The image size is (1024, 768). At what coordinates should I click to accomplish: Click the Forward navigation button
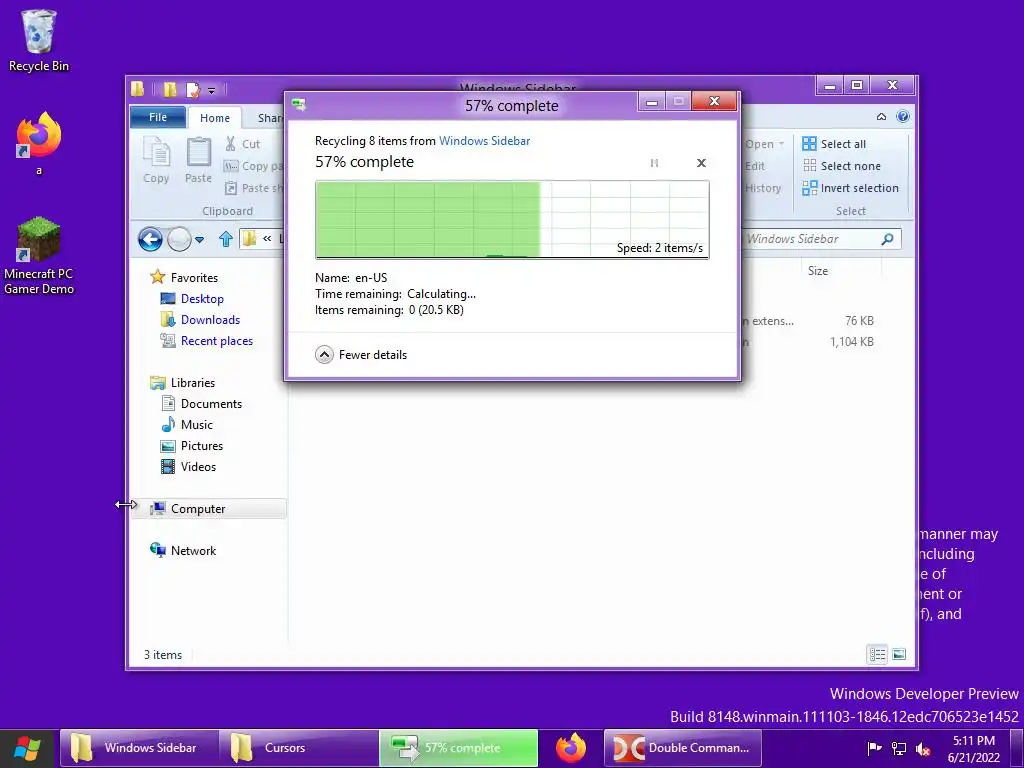[x=179, y=239]
